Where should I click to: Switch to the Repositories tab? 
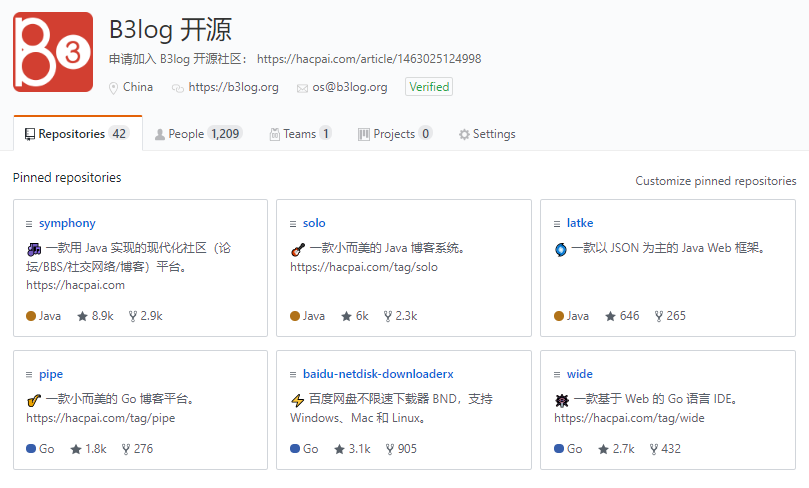coord(78,134)
